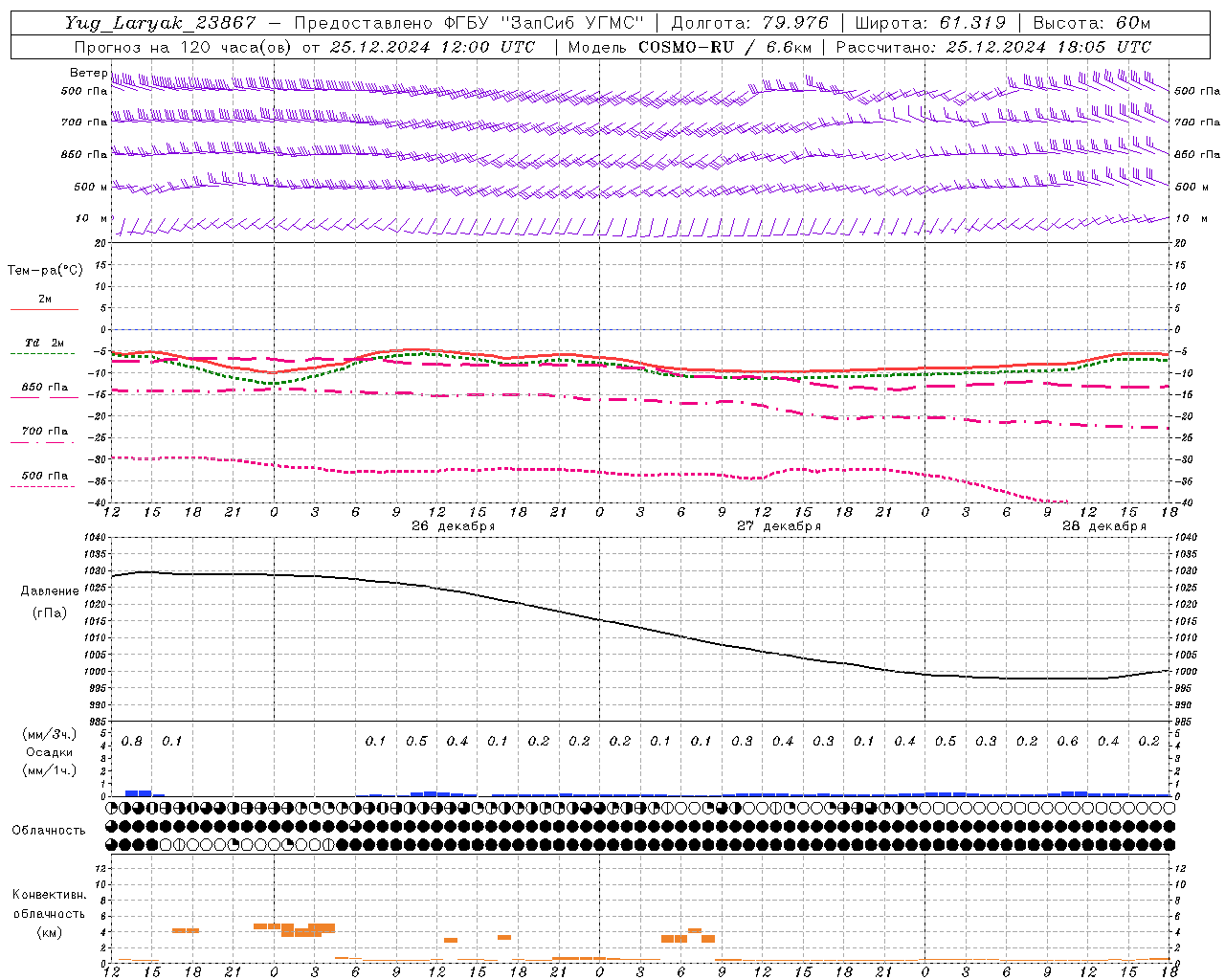Click the (мм/1ч.) precipitation unit label

[50, 770]
